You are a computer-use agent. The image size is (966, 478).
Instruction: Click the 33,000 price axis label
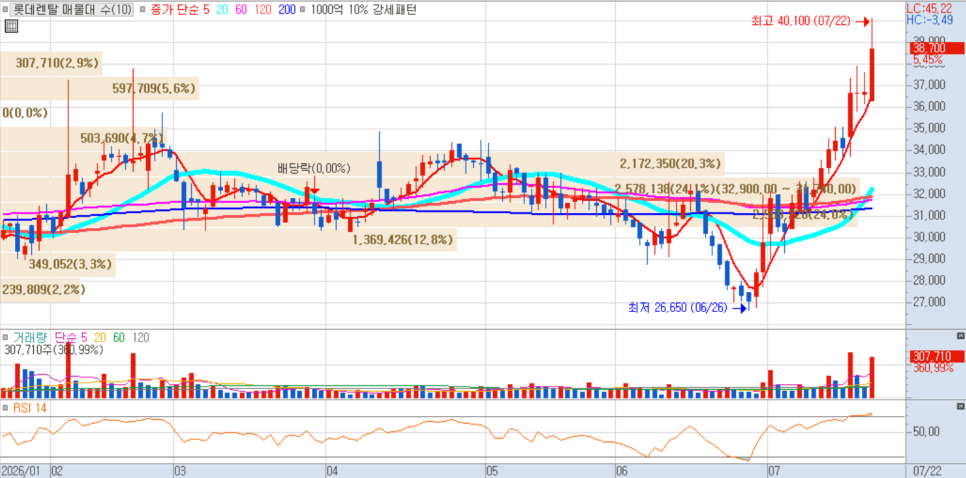pos(929,172)
